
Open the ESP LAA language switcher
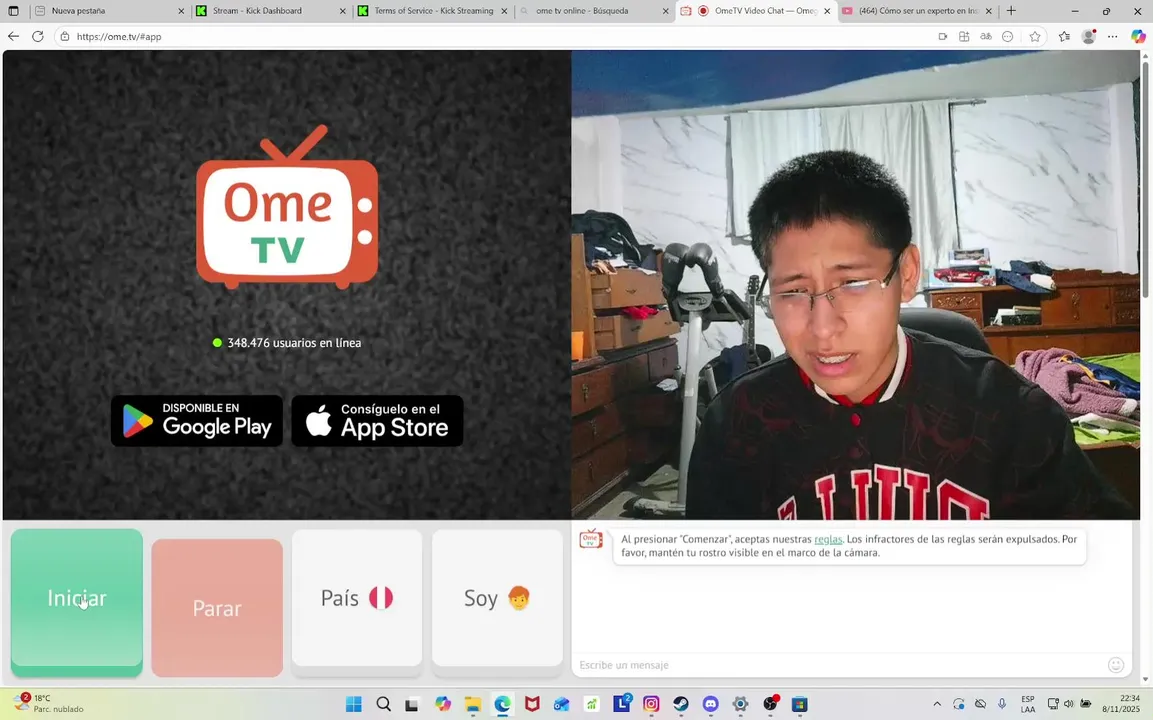(x=1028, y=704)
